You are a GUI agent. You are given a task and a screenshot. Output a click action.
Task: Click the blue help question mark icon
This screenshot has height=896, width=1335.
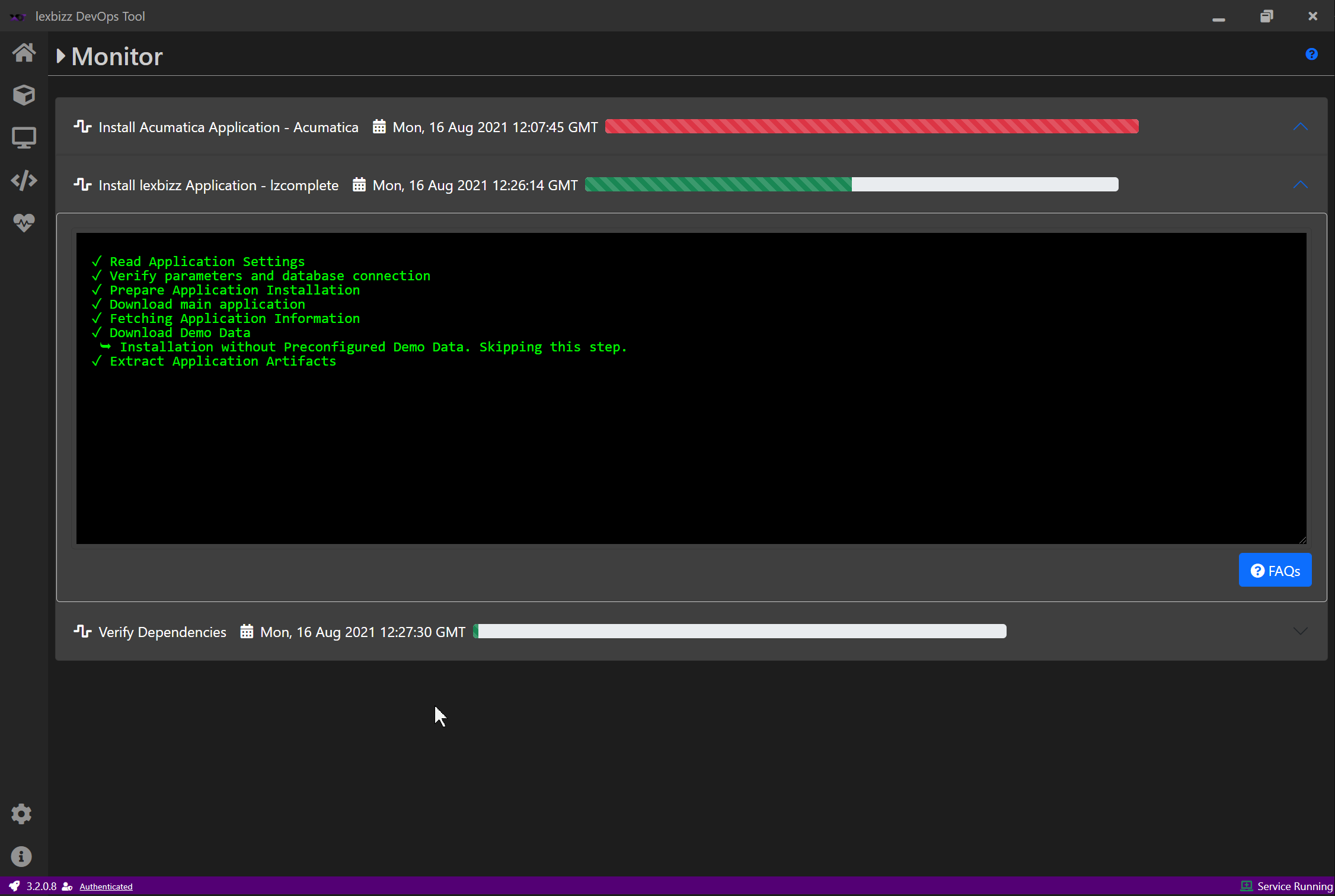point(1311,55)
